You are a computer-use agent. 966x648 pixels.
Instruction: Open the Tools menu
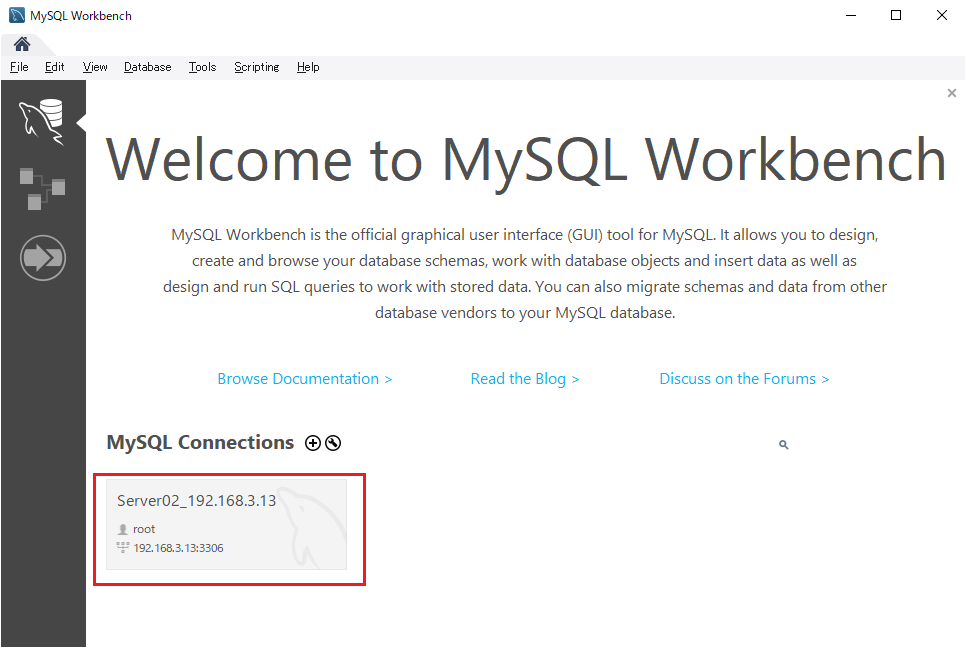pyautogui.click(x=202, y=67)
